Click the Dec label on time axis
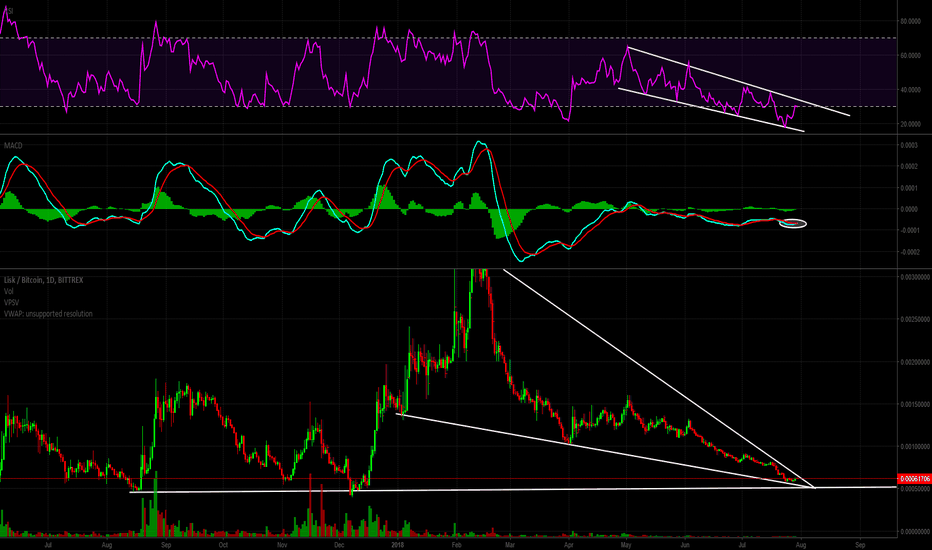Screen dimensions: 932x550 point(339,545)
